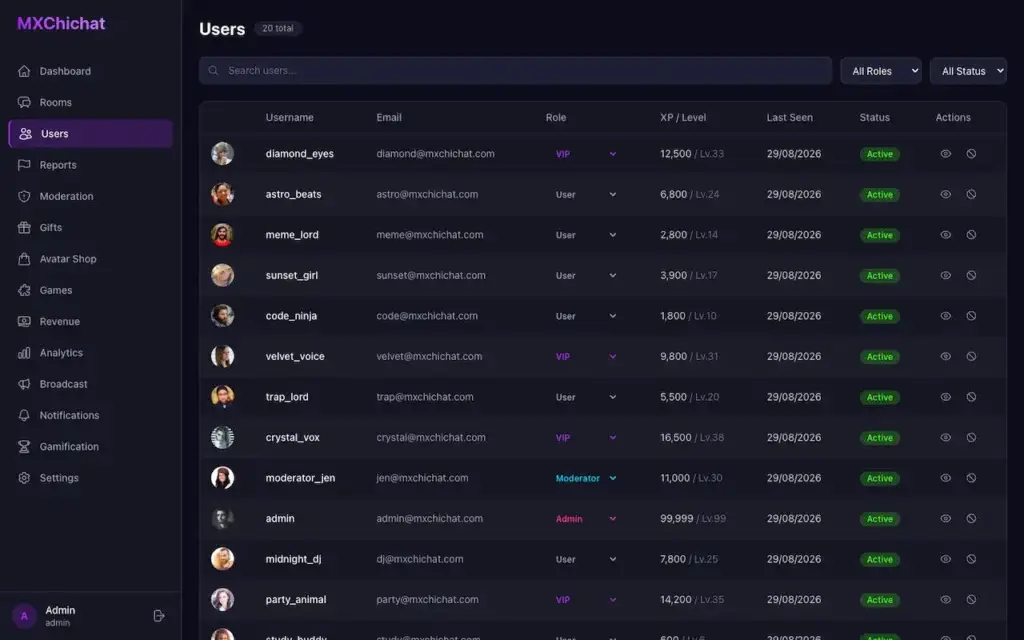Click block icon in admin row
The width and height of the screenshot is (1024, 640).
pos(971,519)
